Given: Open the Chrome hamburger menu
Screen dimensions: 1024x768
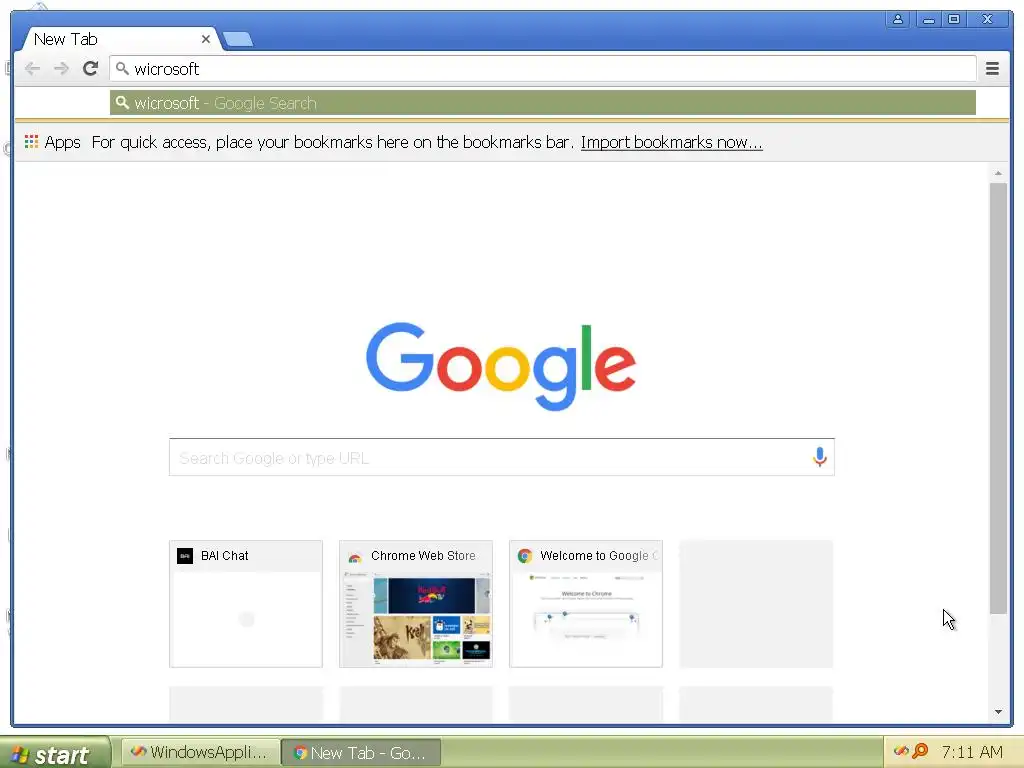Looking at the screenshot, I should click(992, 68).
